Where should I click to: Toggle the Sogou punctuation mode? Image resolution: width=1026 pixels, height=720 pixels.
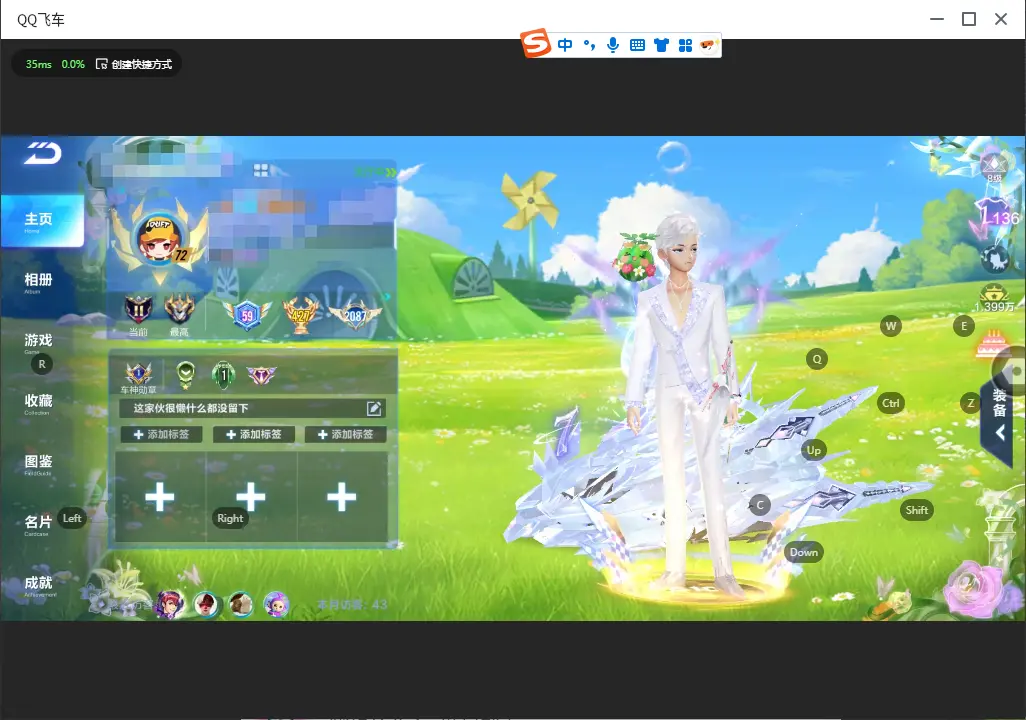click(590, 45)
